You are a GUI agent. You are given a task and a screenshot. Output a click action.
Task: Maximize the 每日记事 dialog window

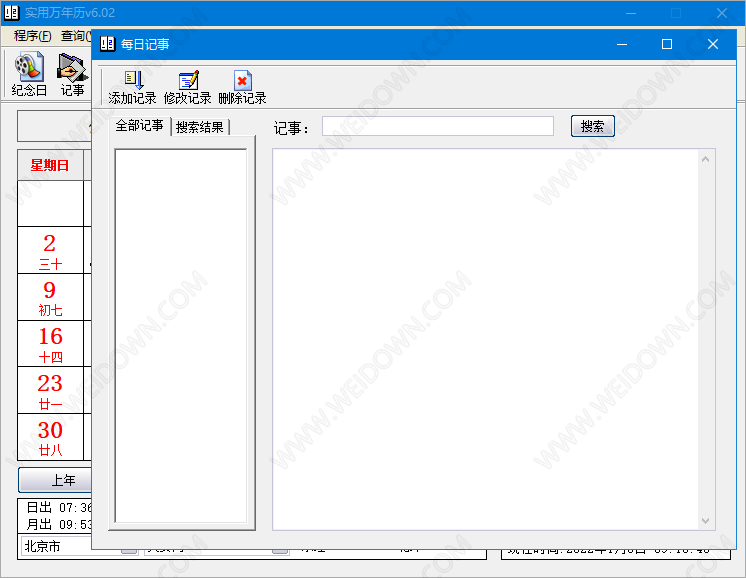point(667,44)
